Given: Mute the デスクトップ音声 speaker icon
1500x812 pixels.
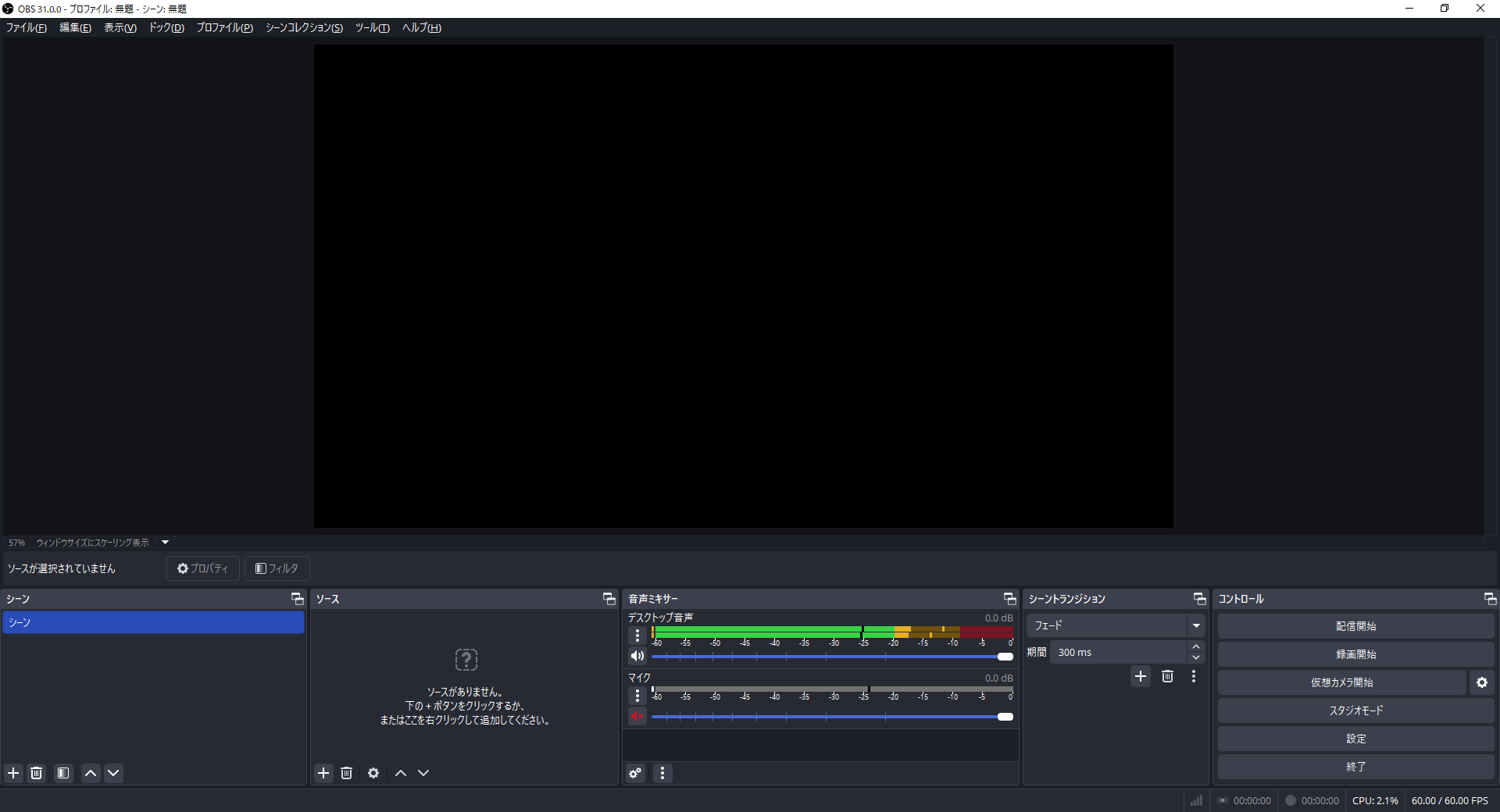Looking at the screenshot, I should click(x=637, y=656).
